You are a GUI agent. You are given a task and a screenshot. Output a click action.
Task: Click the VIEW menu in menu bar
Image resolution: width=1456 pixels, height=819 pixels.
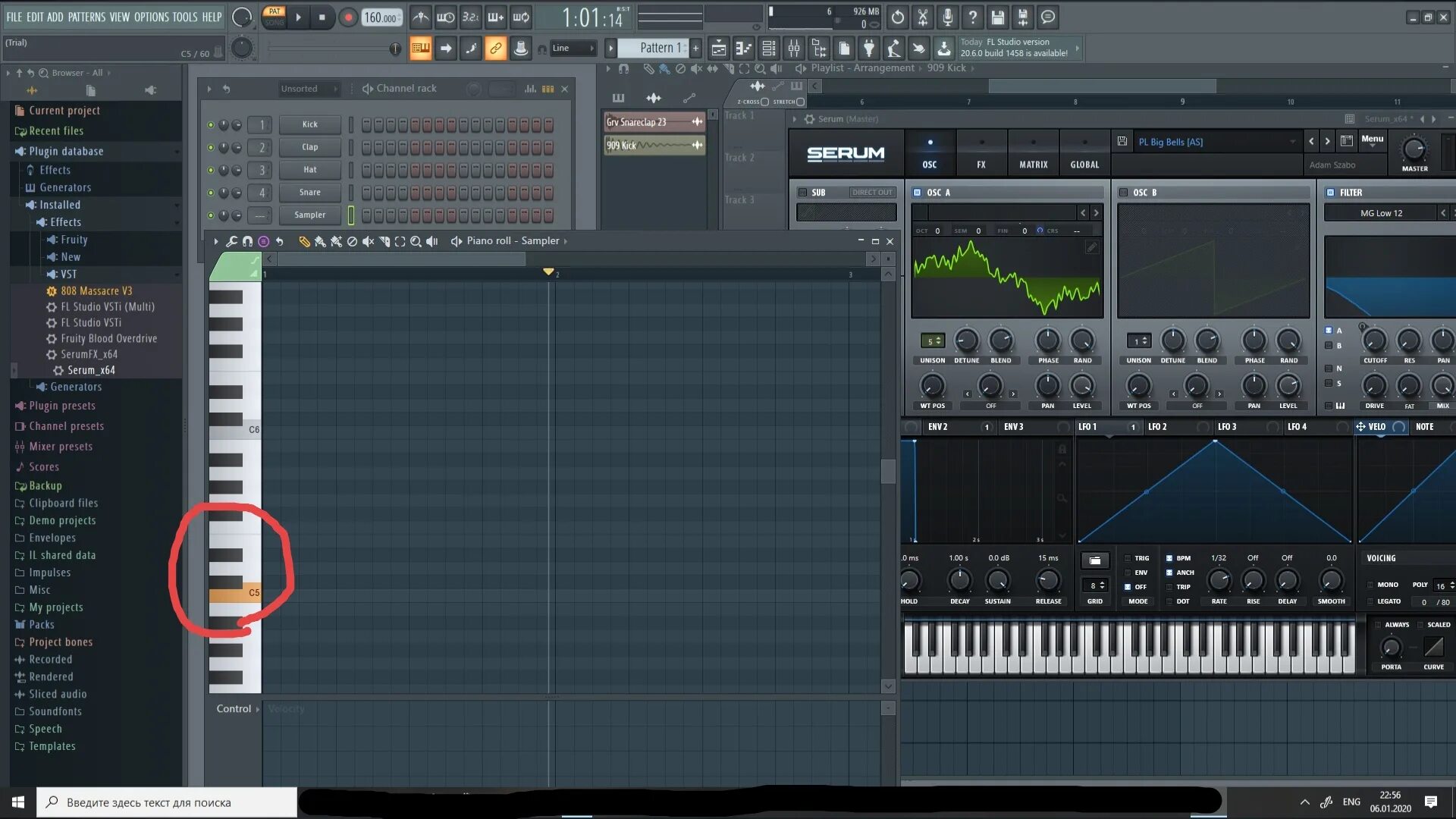[x=119, y=15]
